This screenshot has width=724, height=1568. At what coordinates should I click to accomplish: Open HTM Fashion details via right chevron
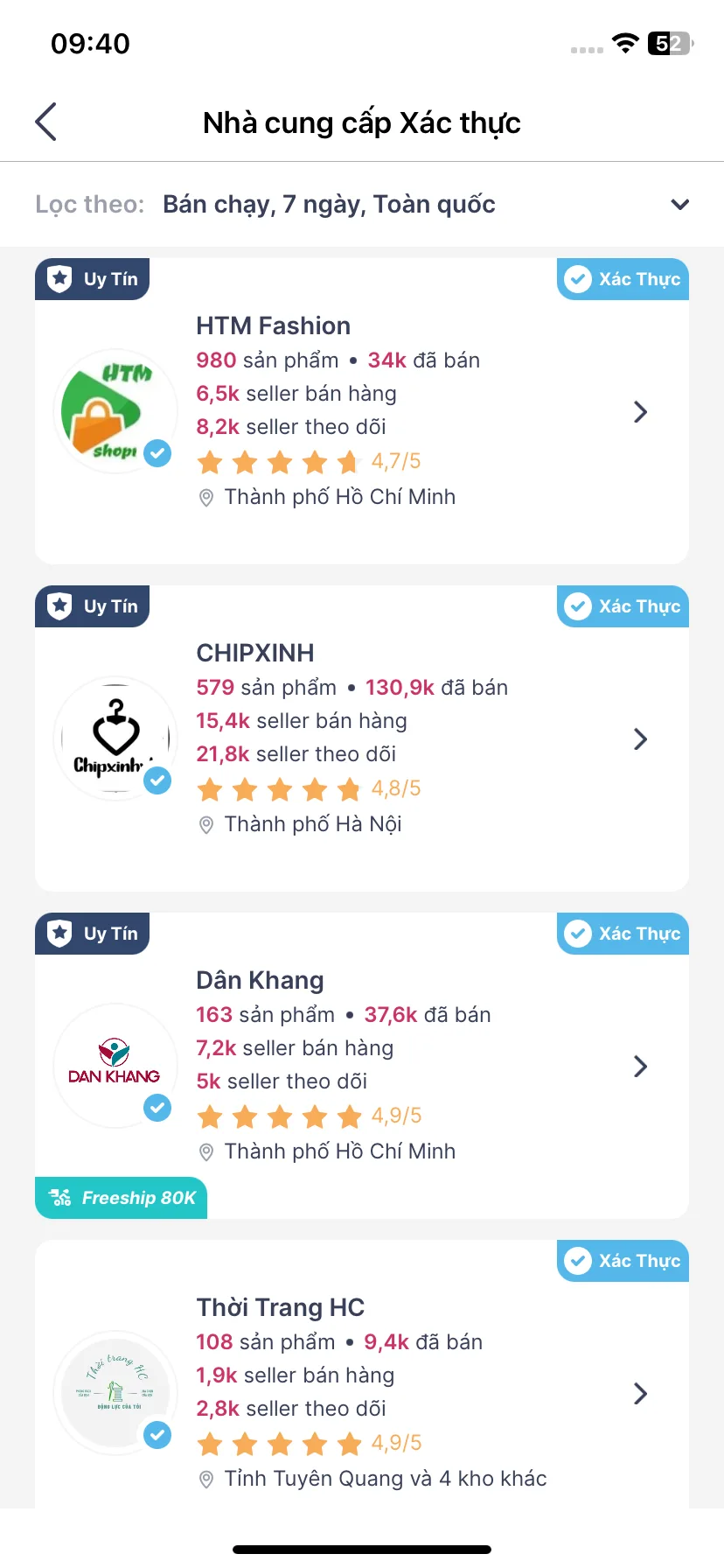tap(640, 412)
